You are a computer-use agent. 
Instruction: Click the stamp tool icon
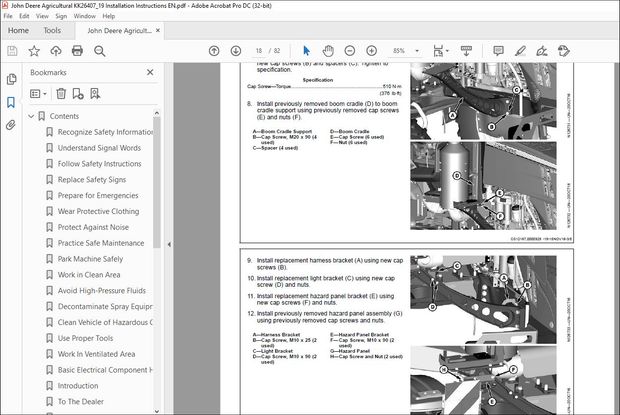pos(563,51)
